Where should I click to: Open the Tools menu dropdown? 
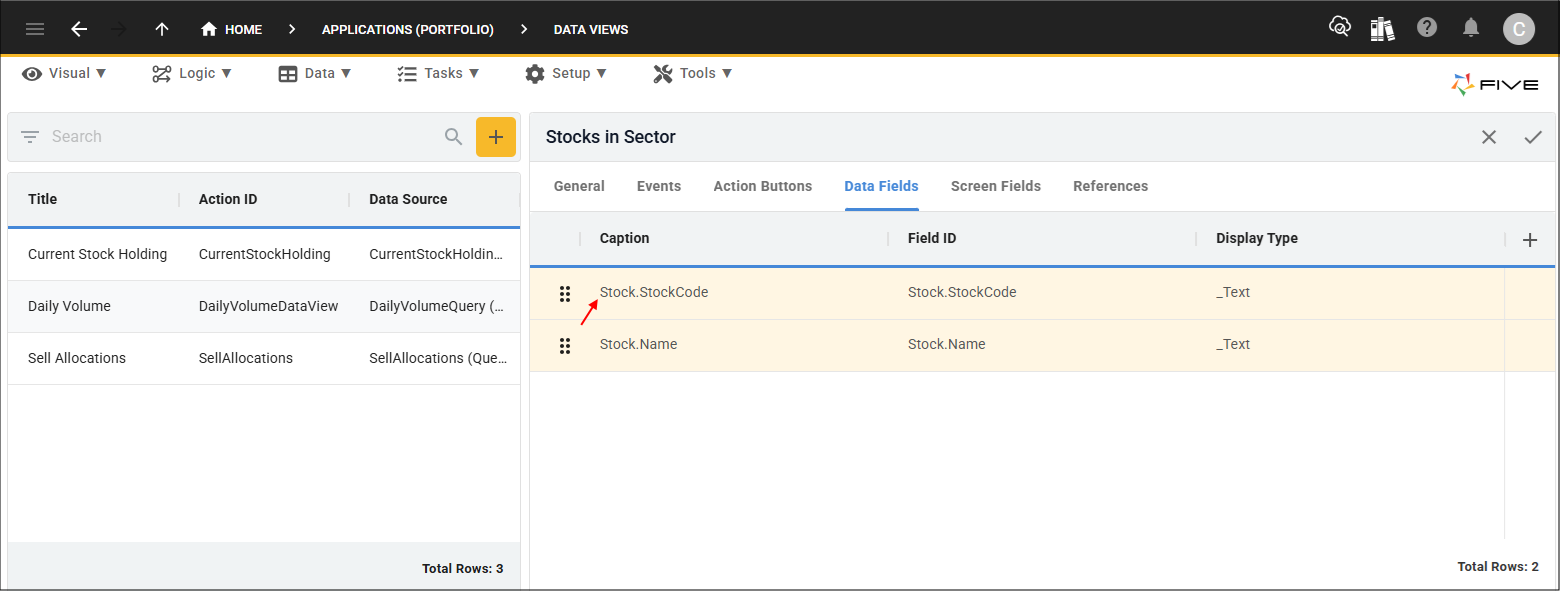pos(693,73)
